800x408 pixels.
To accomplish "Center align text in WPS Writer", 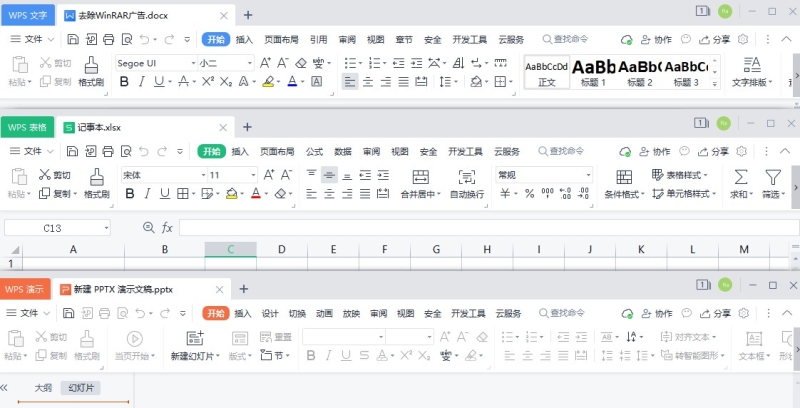I will [x=368, y=81].
